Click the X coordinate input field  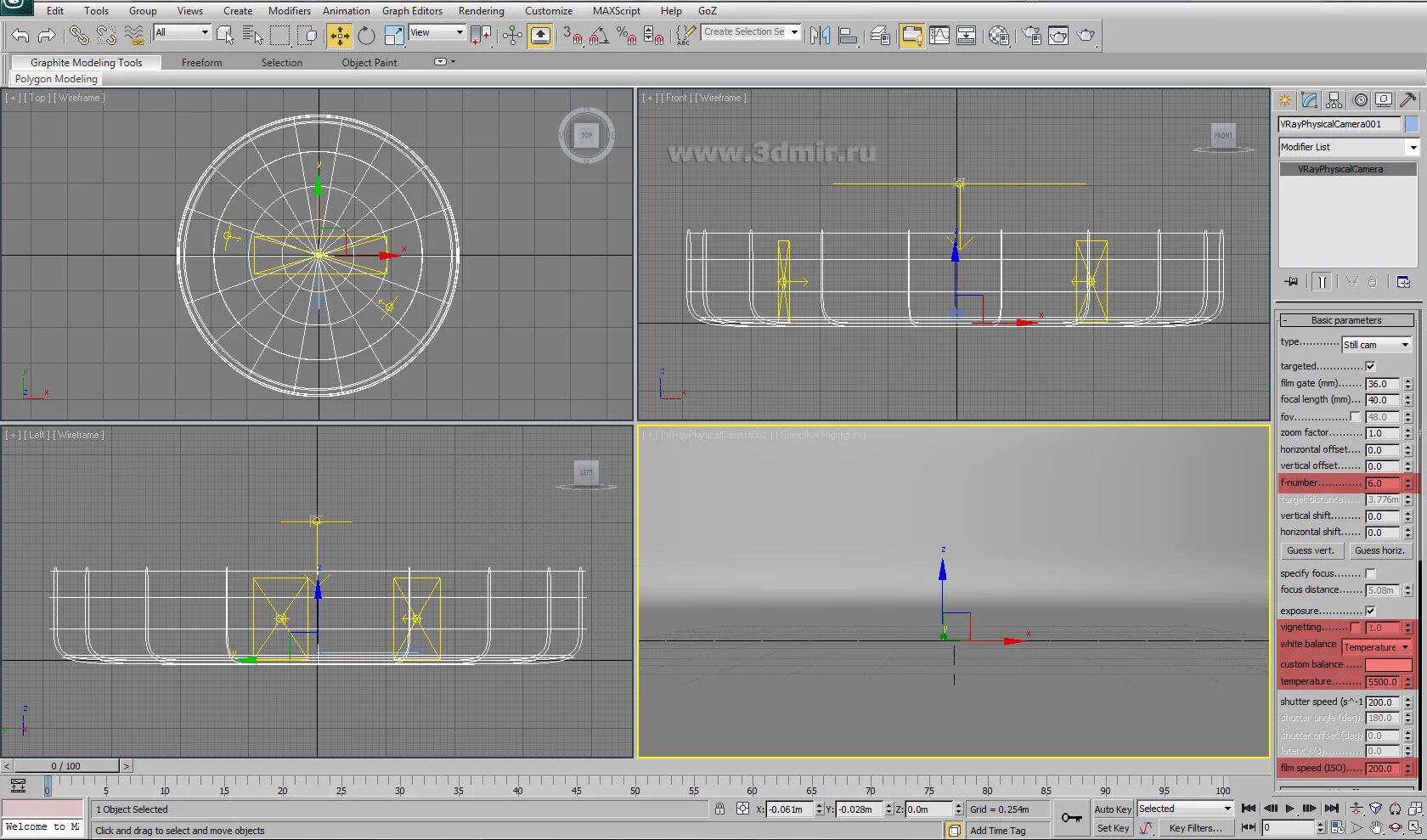click(x=790, y=809)
